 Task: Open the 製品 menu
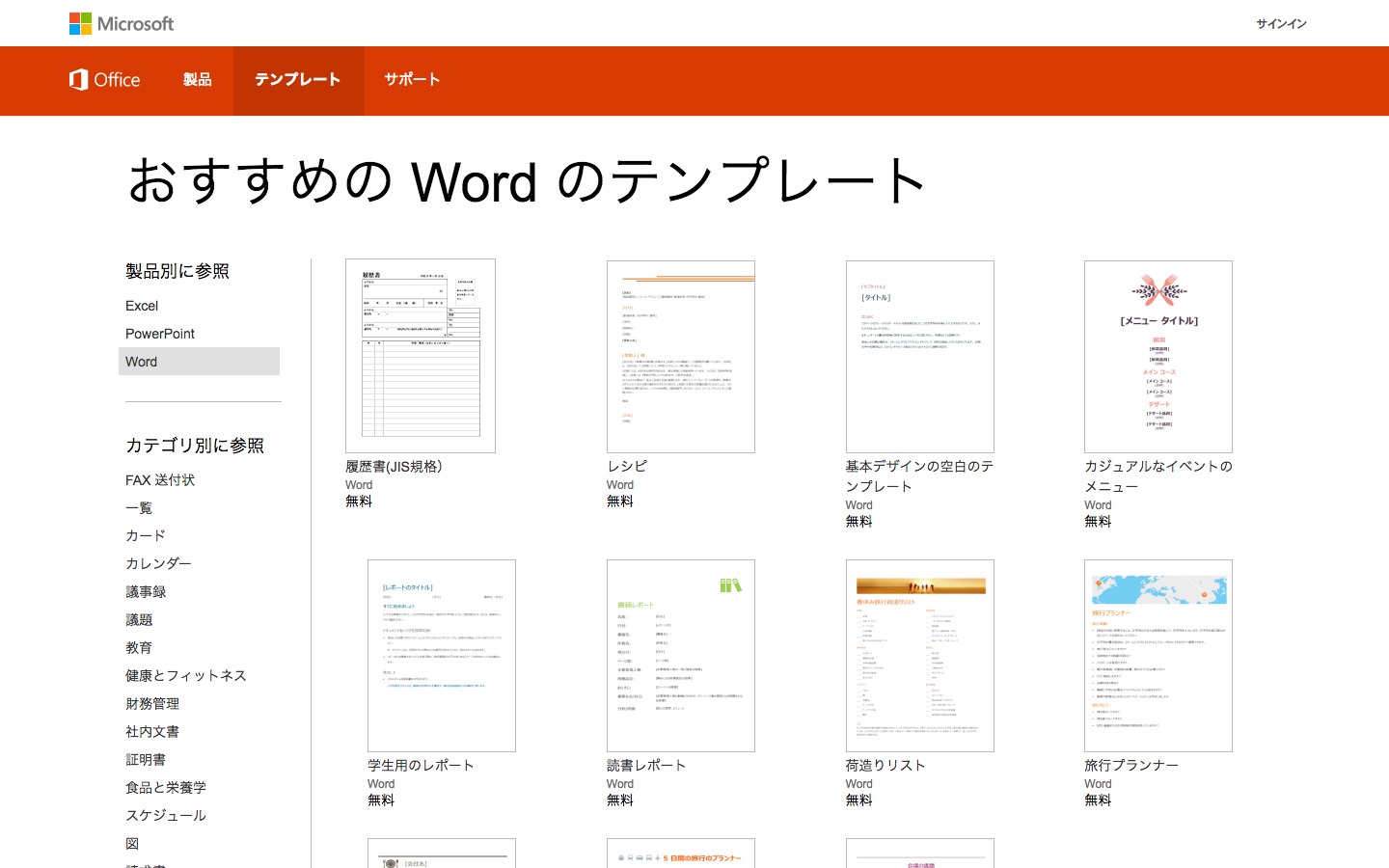tap(197, 80)
